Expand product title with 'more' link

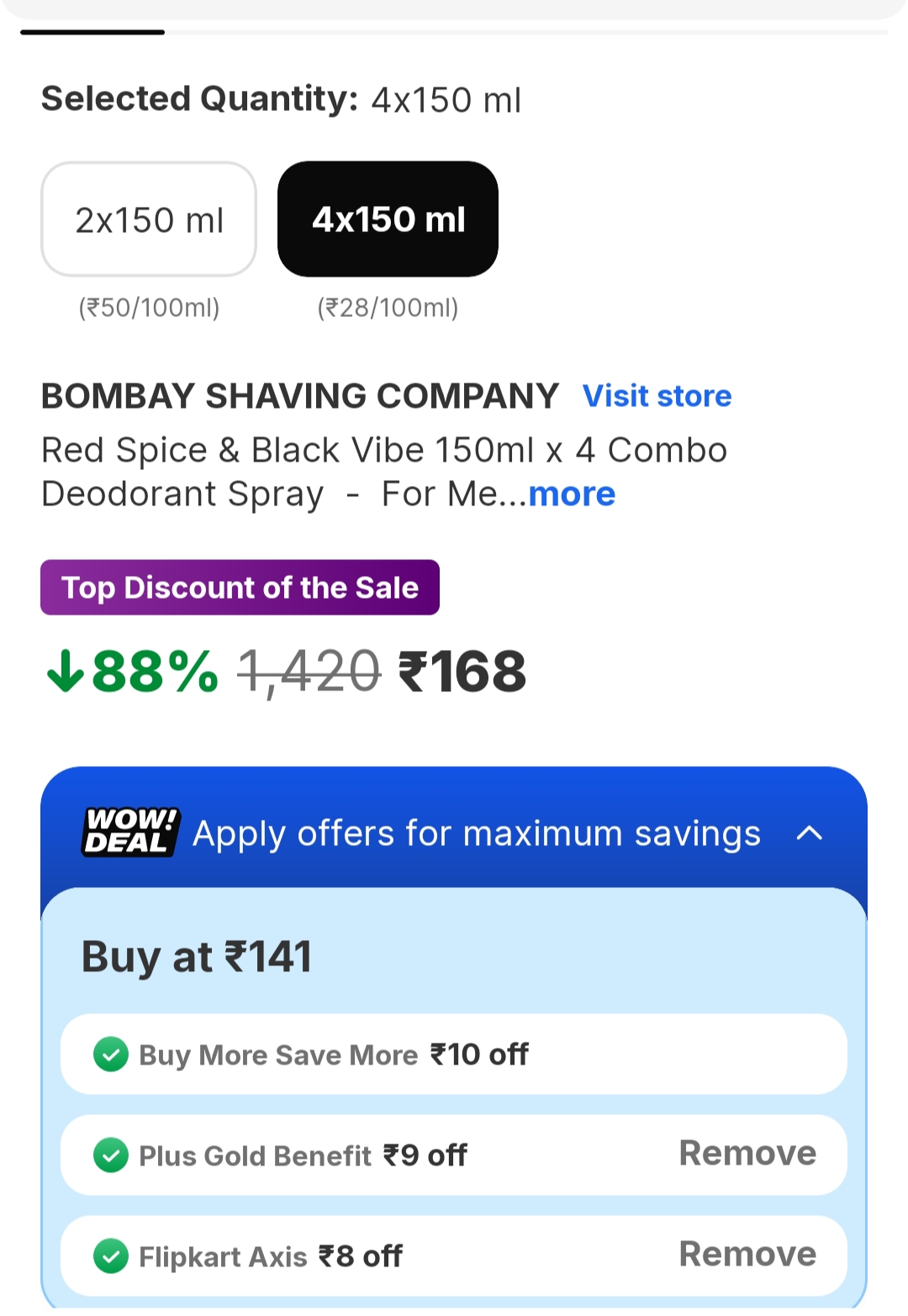click(x=572, y=494)
